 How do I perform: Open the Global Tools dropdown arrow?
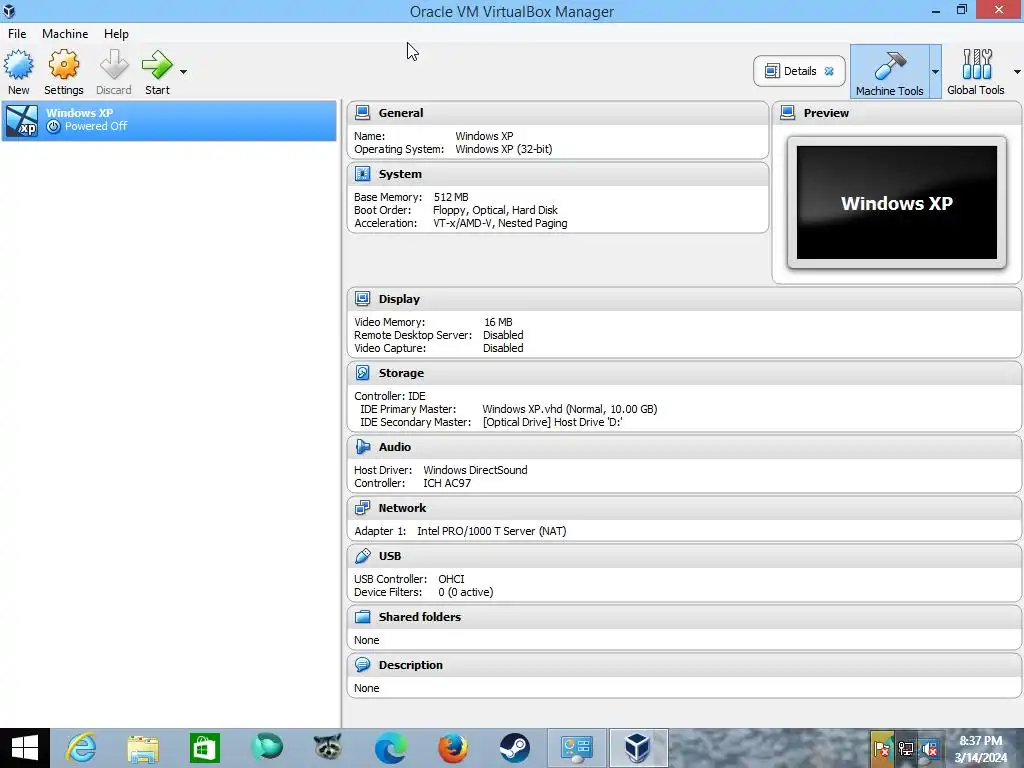(1017, 72)
